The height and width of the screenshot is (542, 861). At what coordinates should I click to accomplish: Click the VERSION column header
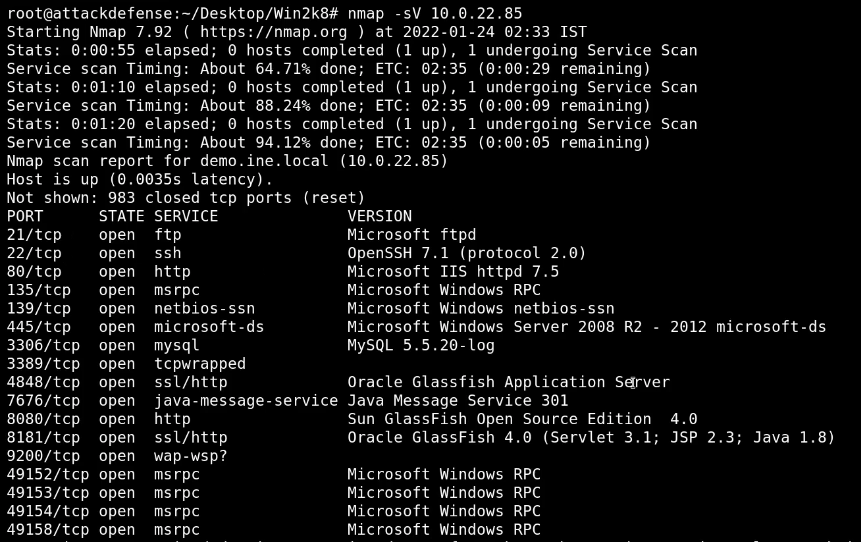coord(380,216)
